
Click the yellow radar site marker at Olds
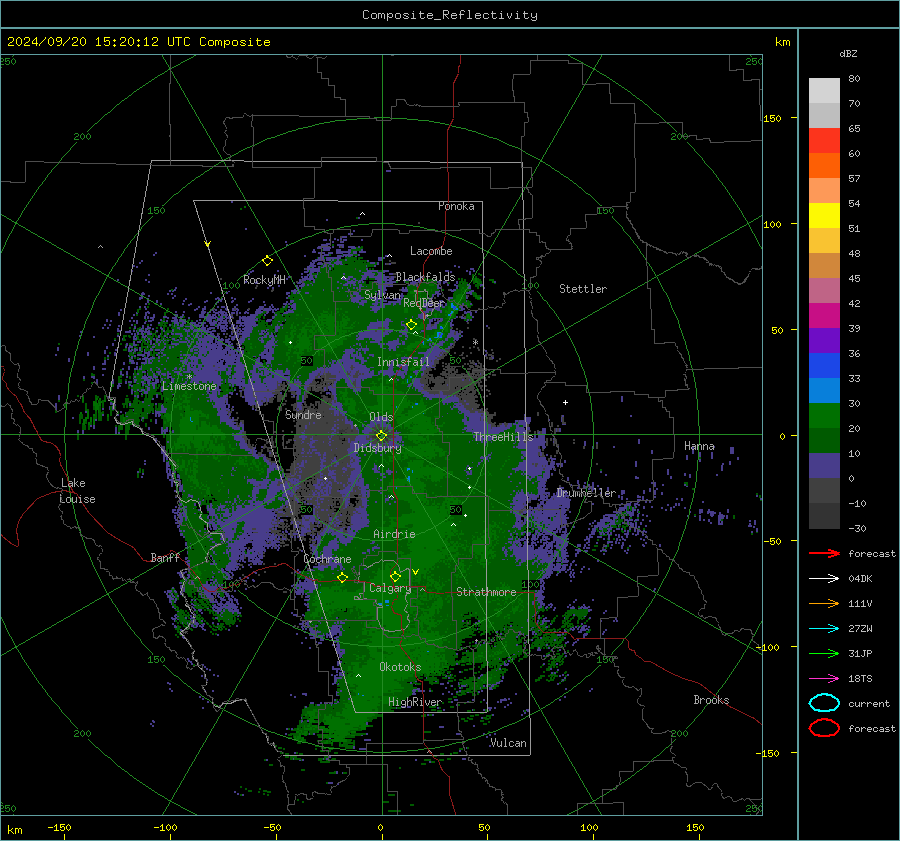[381, 436]
